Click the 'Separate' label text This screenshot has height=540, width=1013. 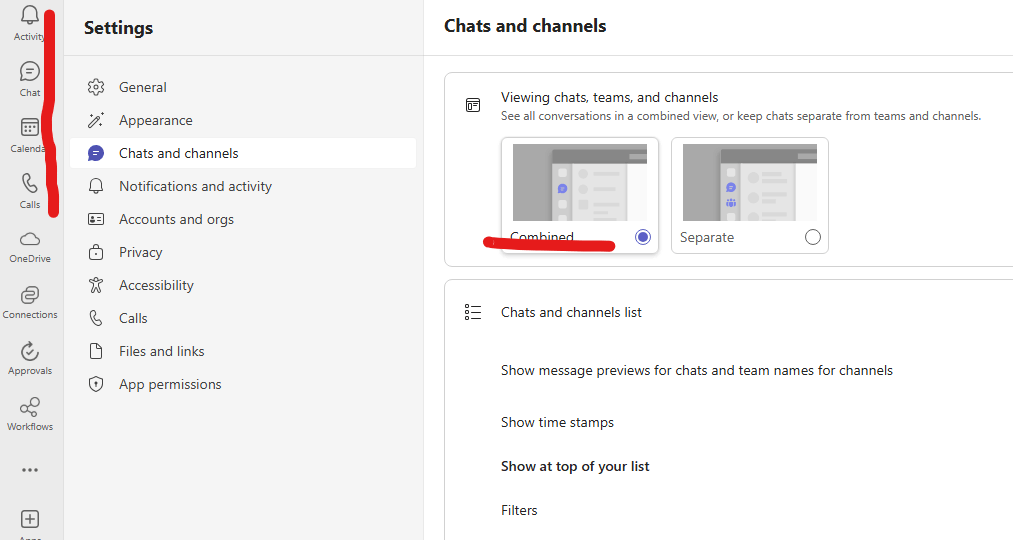click(x=707, y=238)
